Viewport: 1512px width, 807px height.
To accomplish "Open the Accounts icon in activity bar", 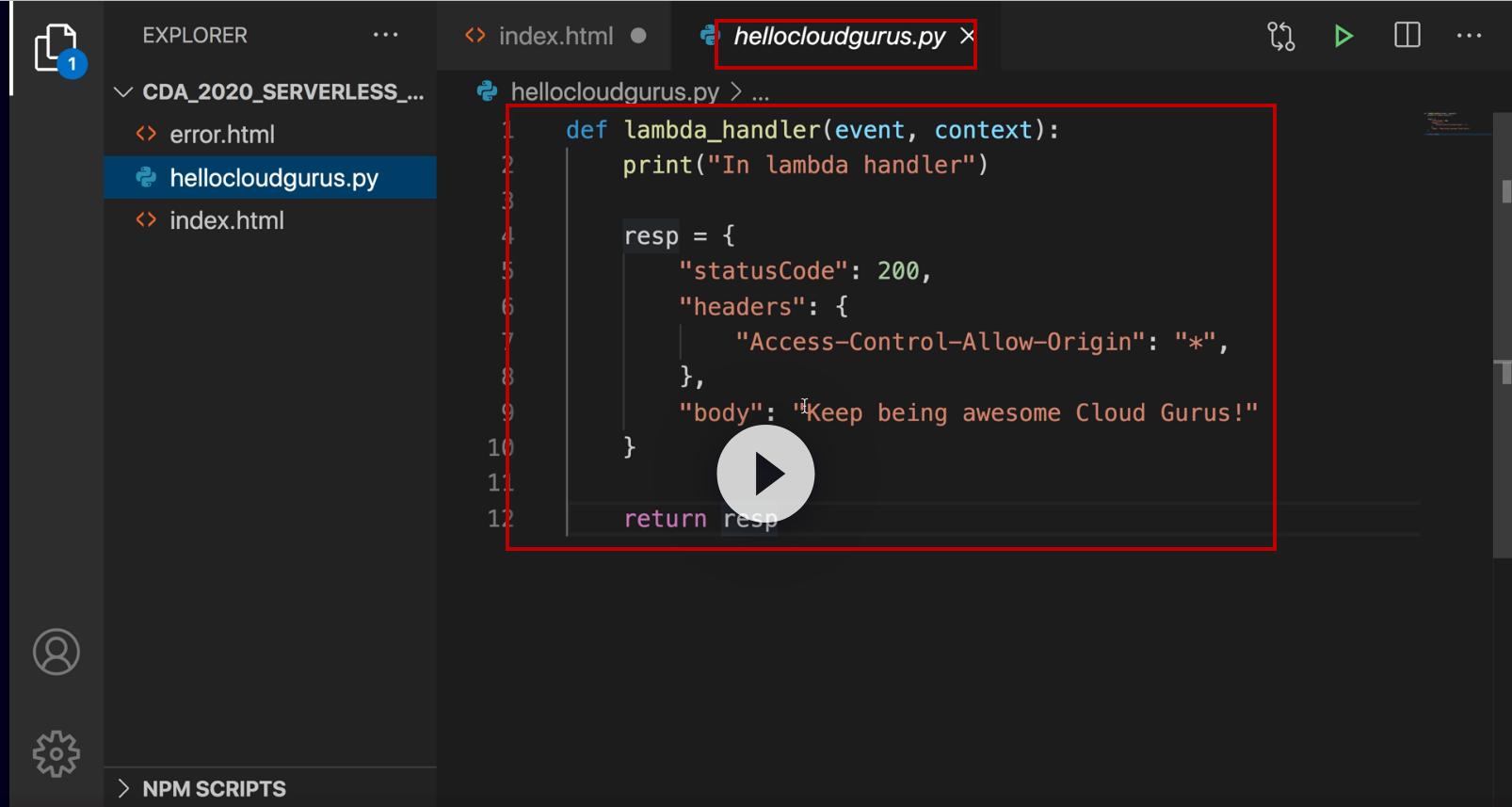I will [x=56, y=652].
